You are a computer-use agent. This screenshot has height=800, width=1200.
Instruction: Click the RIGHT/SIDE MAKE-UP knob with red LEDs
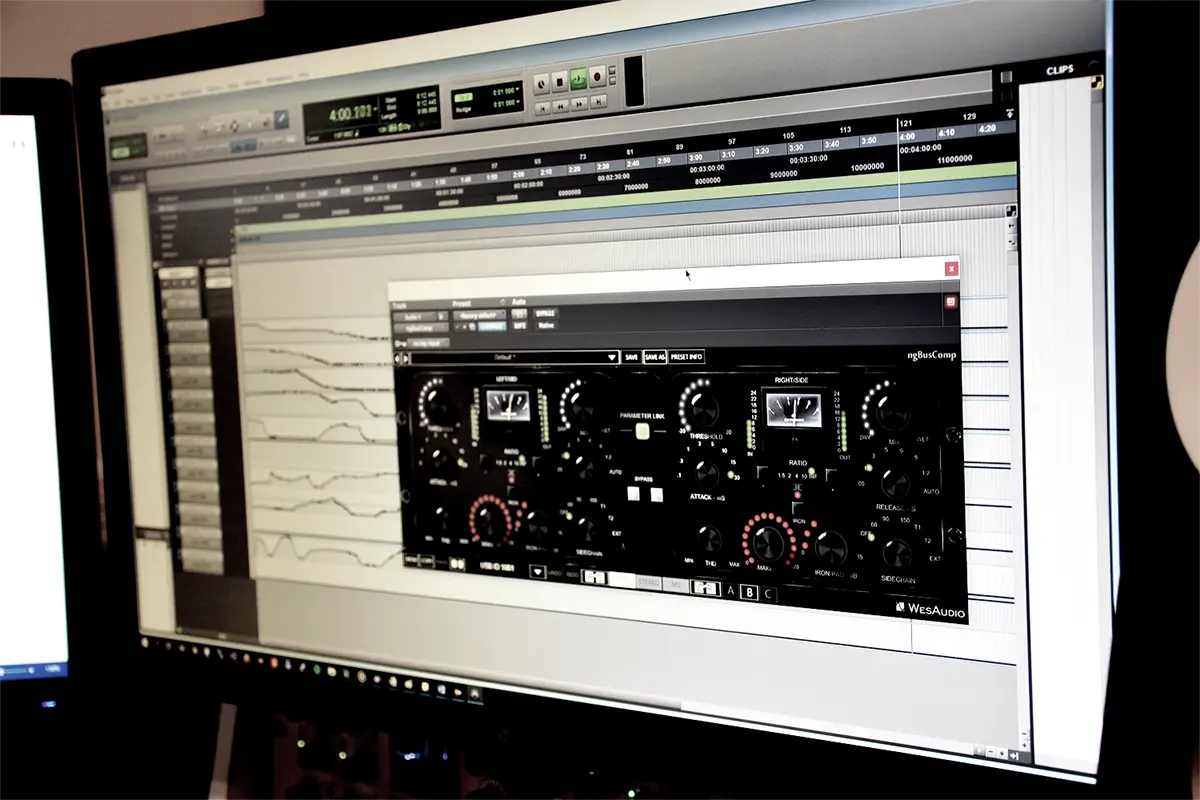click(x=767, y=542)
